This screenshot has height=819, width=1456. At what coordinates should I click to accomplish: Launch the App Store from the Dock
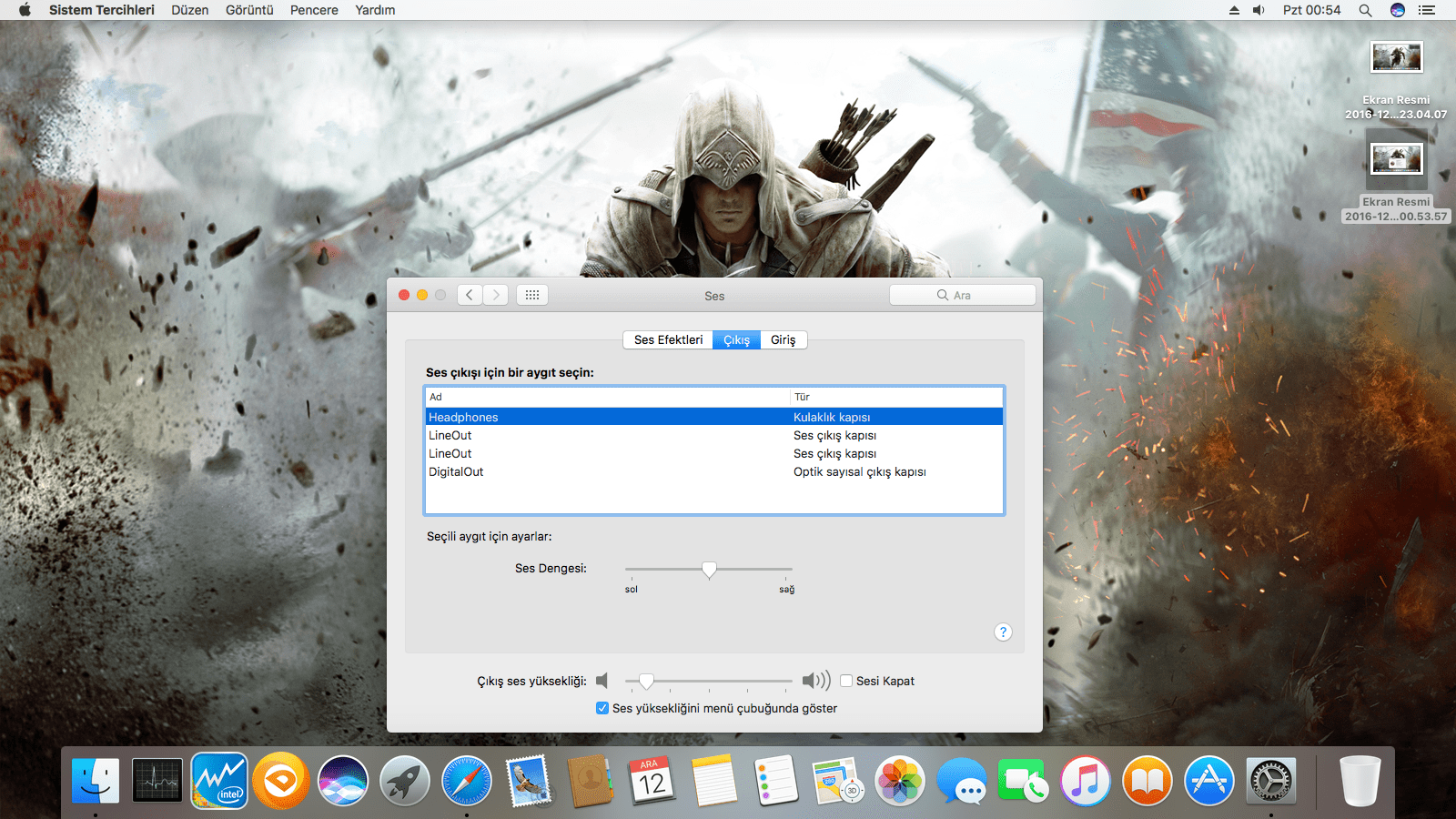click(1209, 781)
